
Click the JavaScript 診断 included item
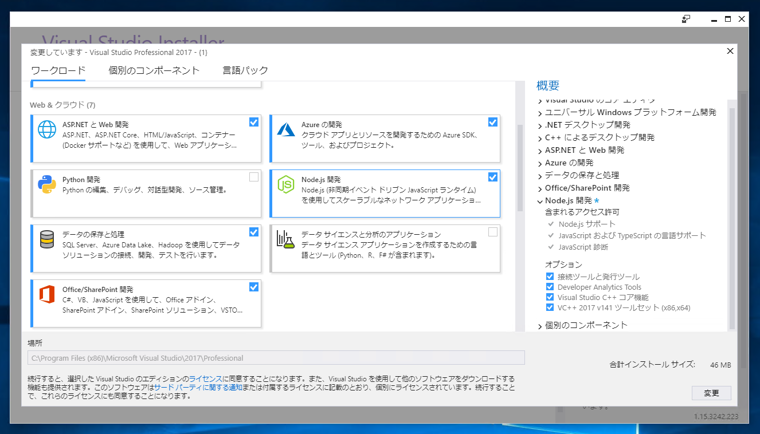coord(583,247)
